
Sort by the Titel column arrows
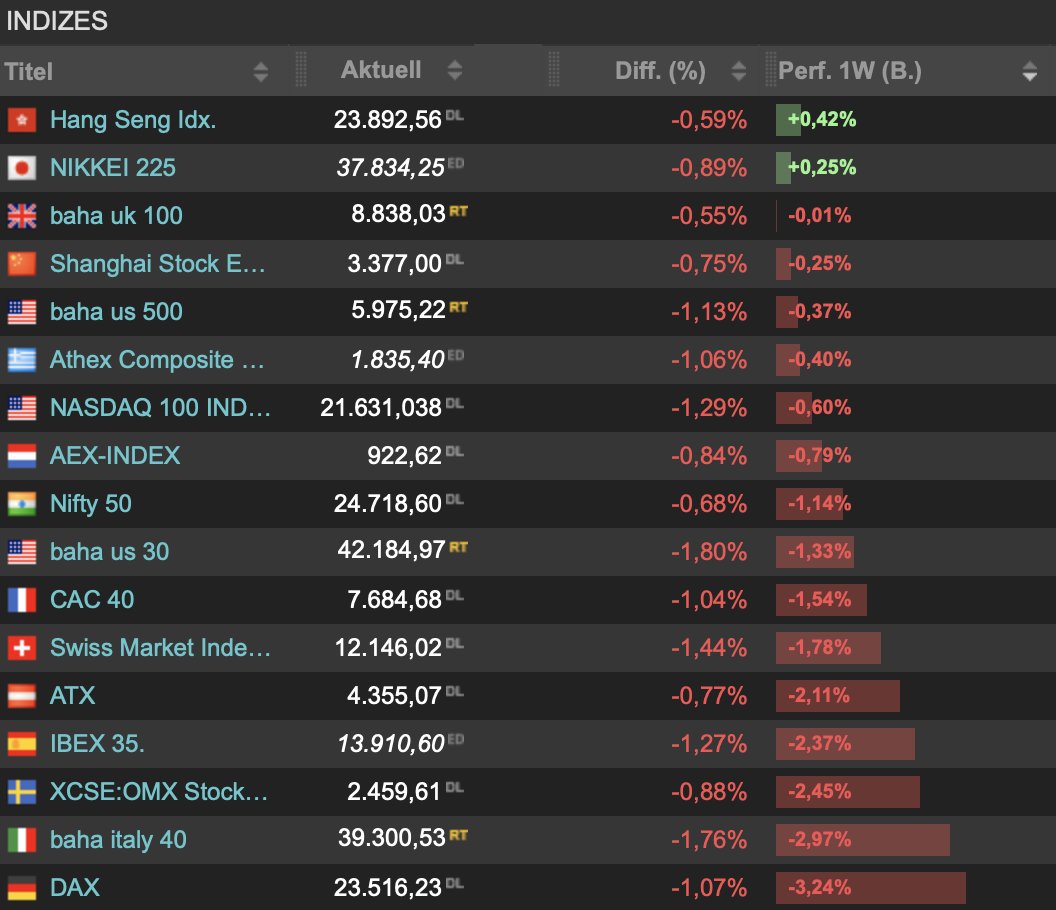(261, 71)
